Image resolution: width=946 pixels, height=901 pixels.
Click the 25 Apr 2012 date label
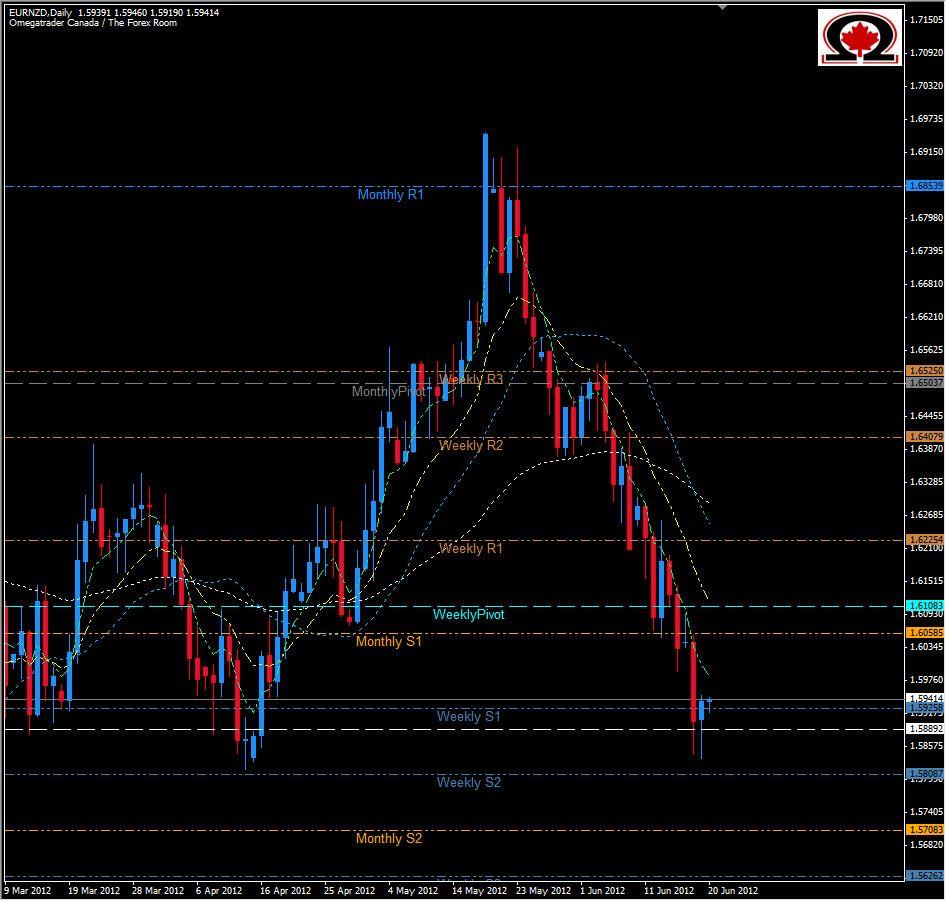coord(349,891)
